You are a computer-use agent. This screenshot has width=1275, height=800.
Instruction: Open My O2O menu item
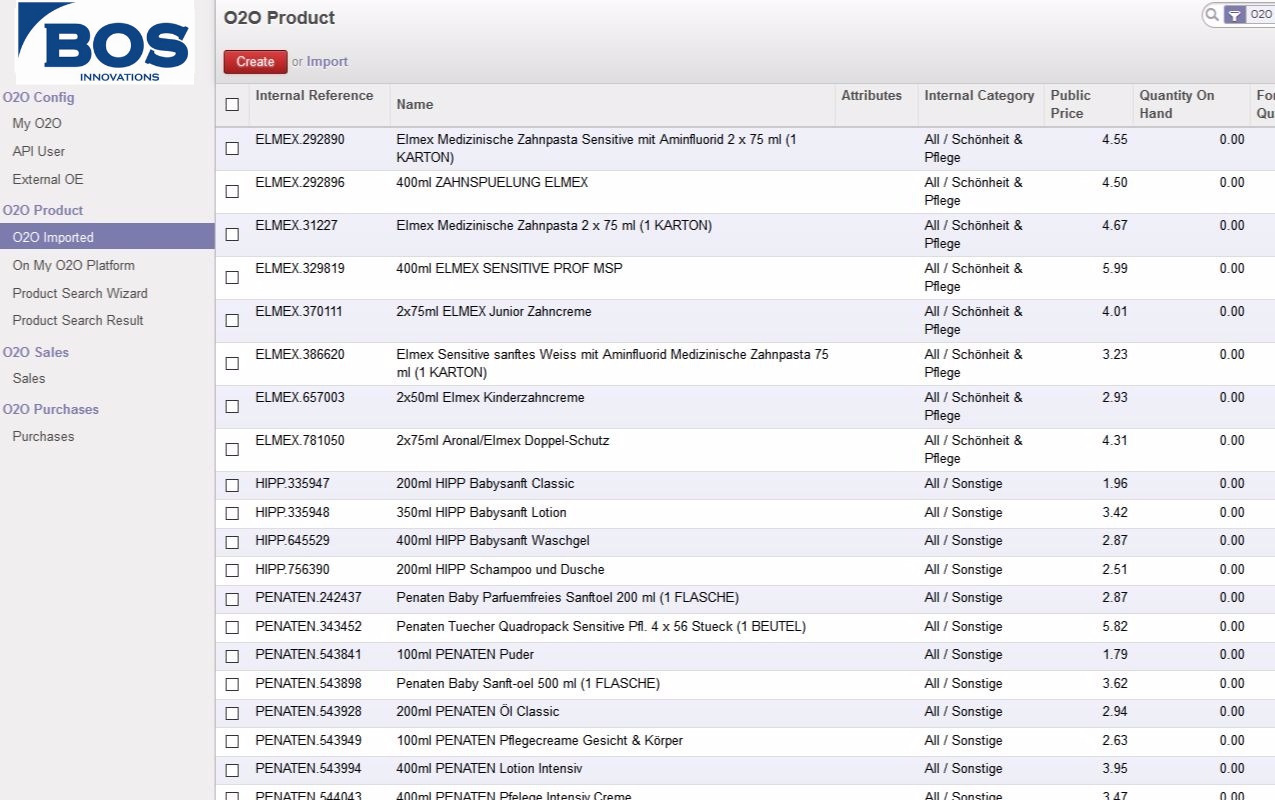click(37, 124)
